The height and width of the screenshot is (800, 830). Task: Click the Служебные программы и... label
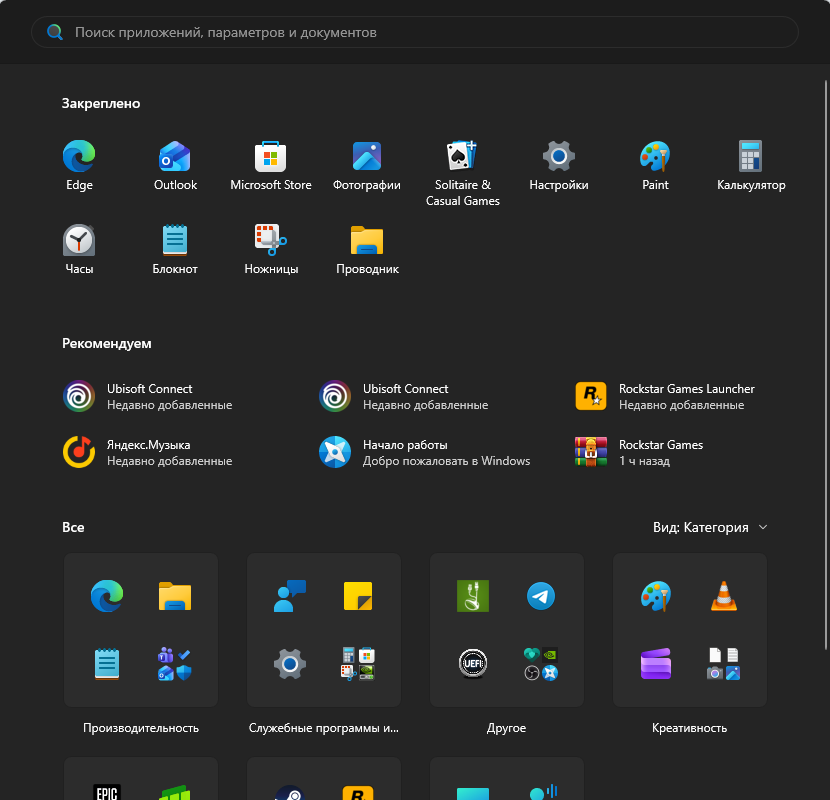324,728
